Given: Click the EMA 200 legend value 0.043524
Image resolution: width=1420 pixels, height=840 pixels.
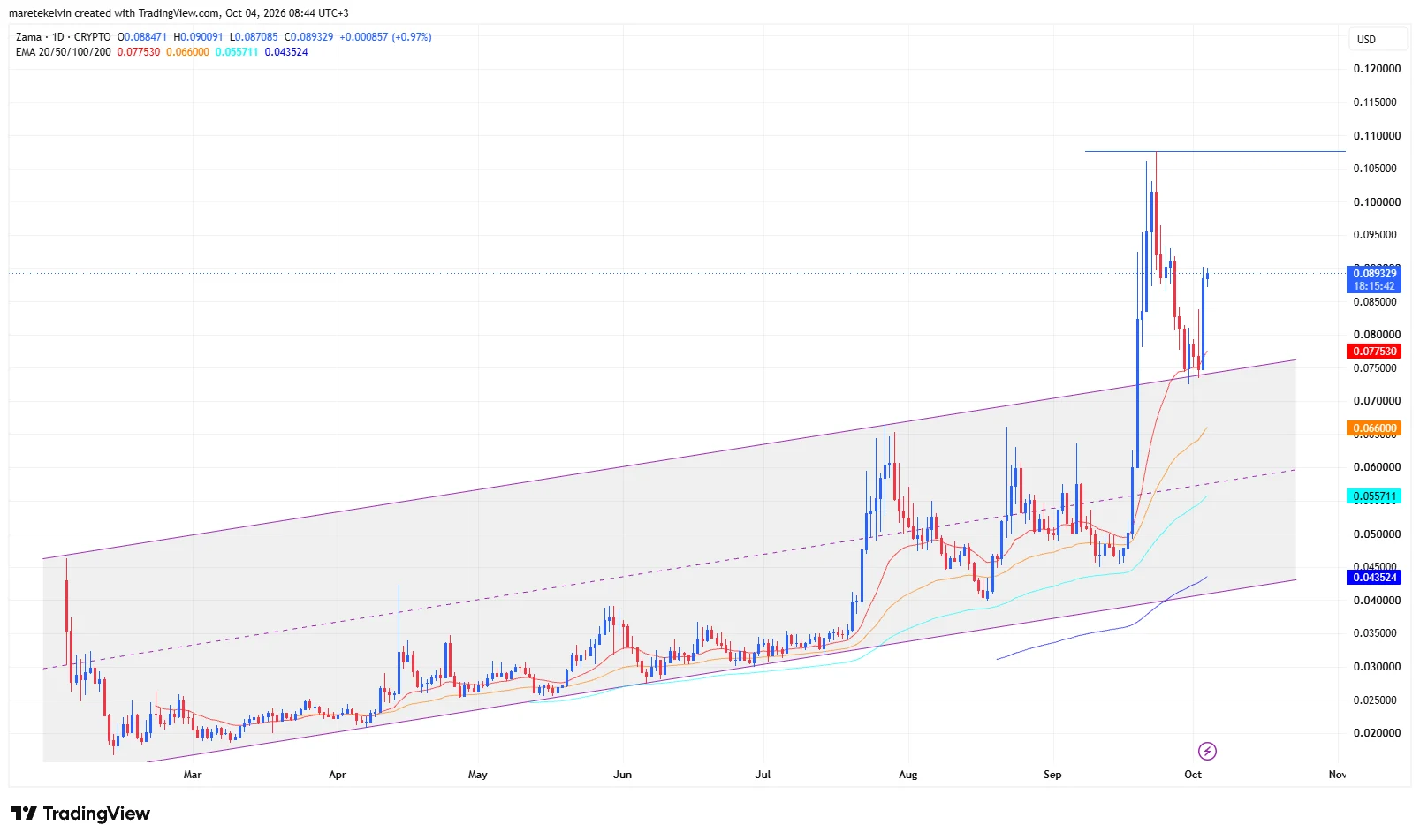Looking at the screenshot, I should 286,52.
